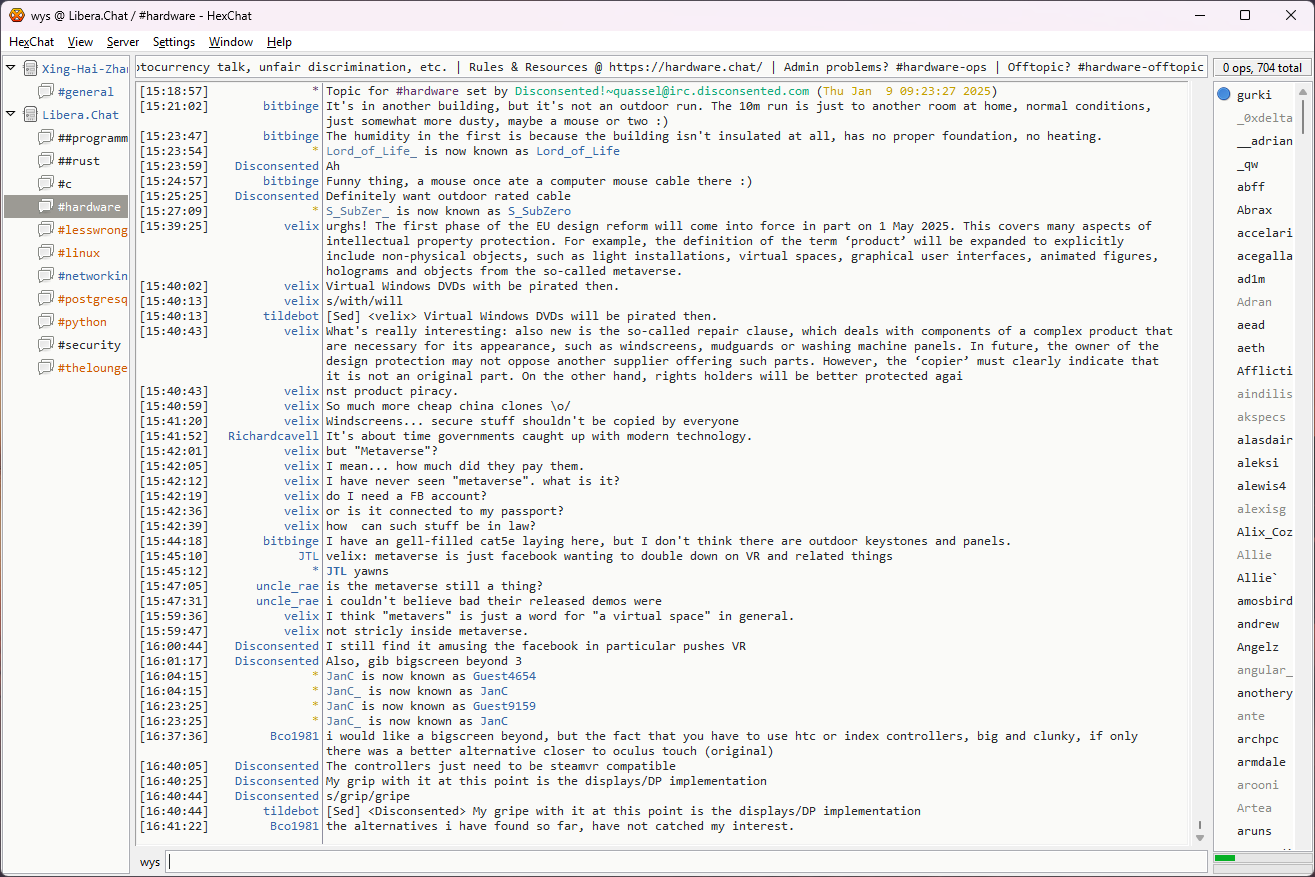Image resolution: width=1315 pixels, height=877 pixels.
Task: Click the lag meter progress bar
Action: pyautogui.click(x=1260, y=858)
